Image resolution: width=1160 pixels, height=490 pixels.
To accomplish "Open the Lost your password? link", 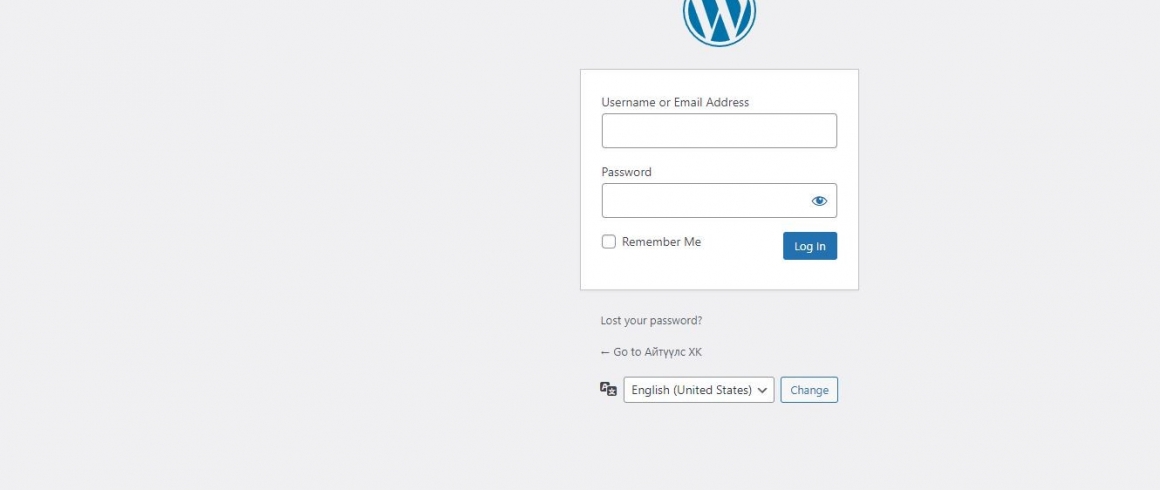I will point(651,320).
